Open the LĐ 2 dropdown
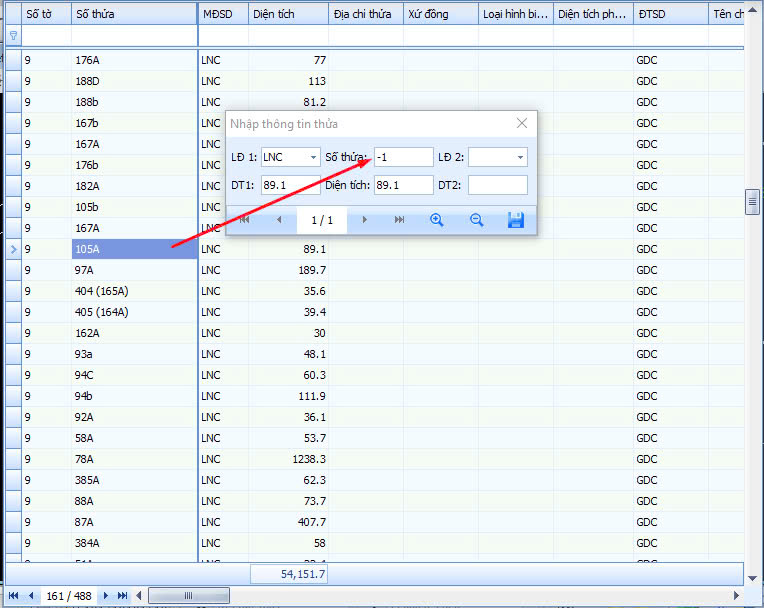This screenshot has height=608, width=764. coord(520,157)
